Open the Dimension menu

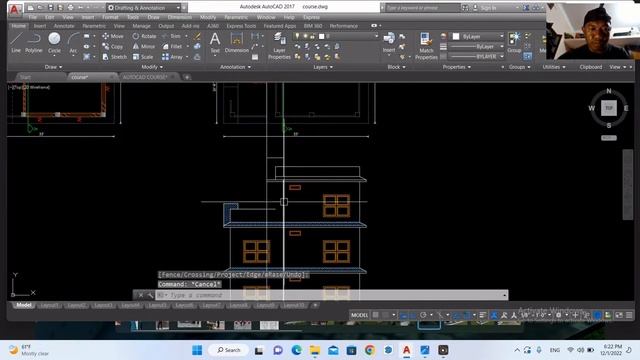180,17
